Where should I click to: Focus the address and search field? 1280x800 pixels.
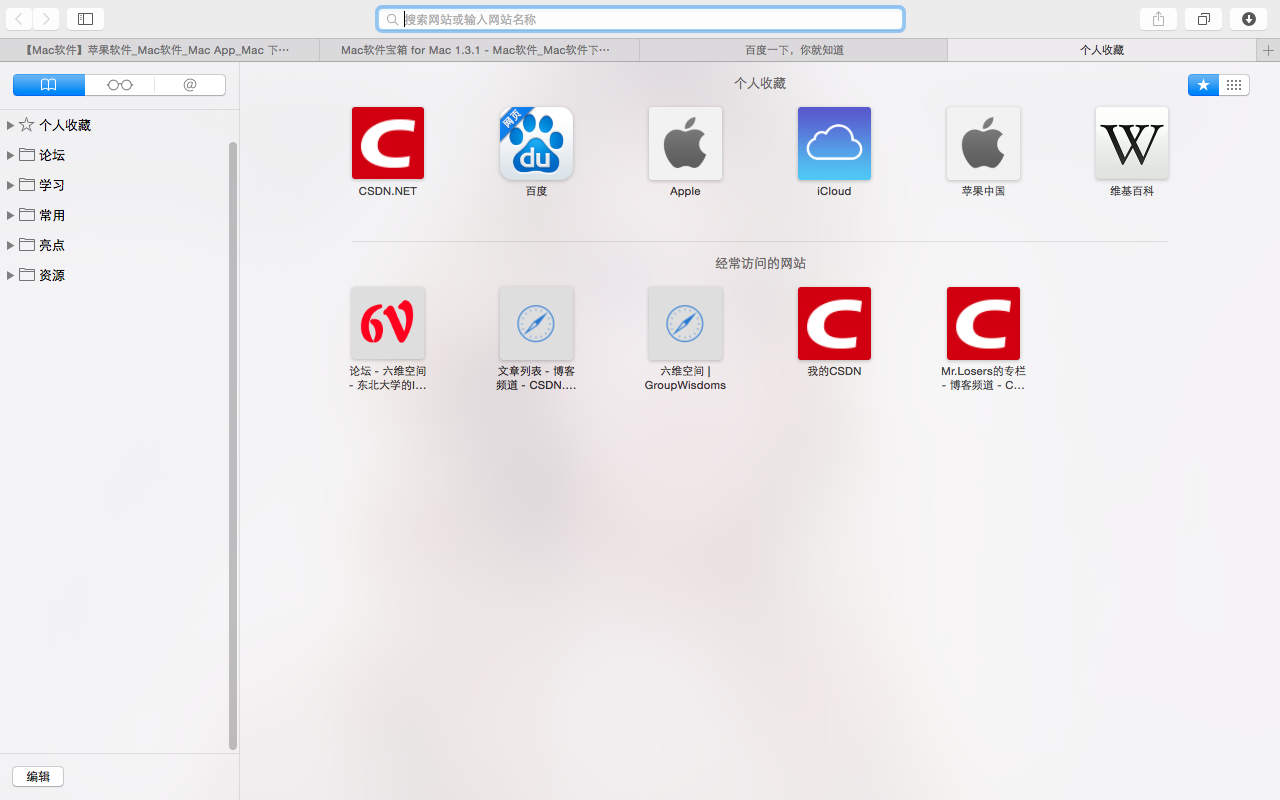[640, 19]
